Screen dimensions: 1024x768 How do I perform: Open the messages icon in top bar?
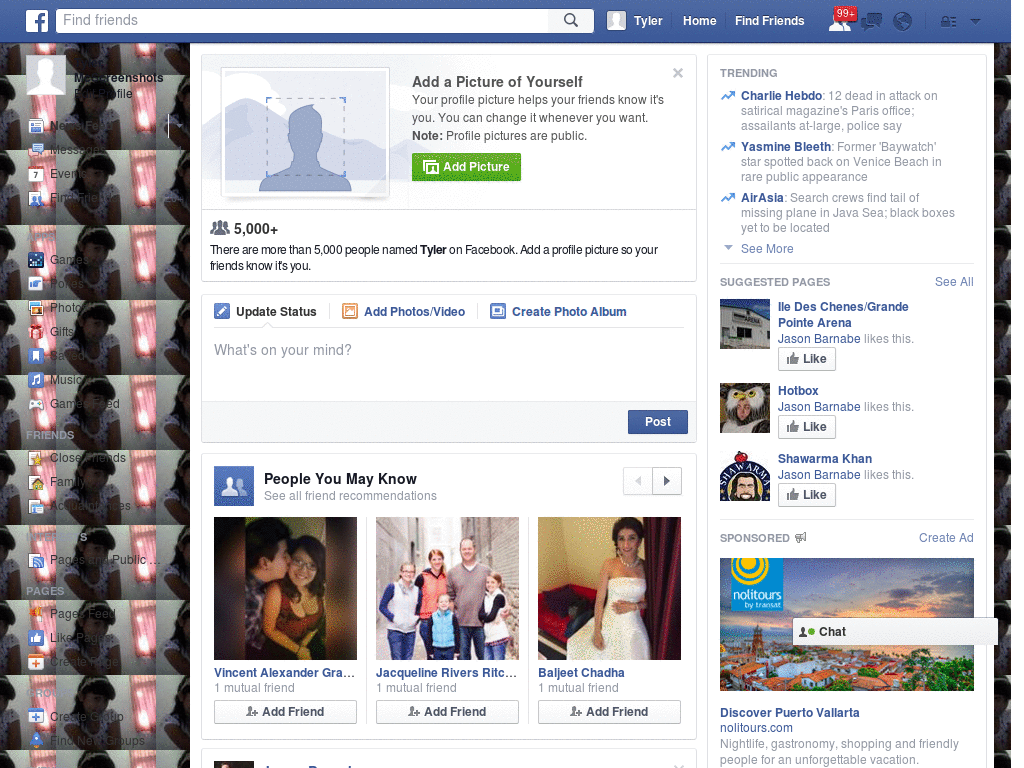point(871,22)
